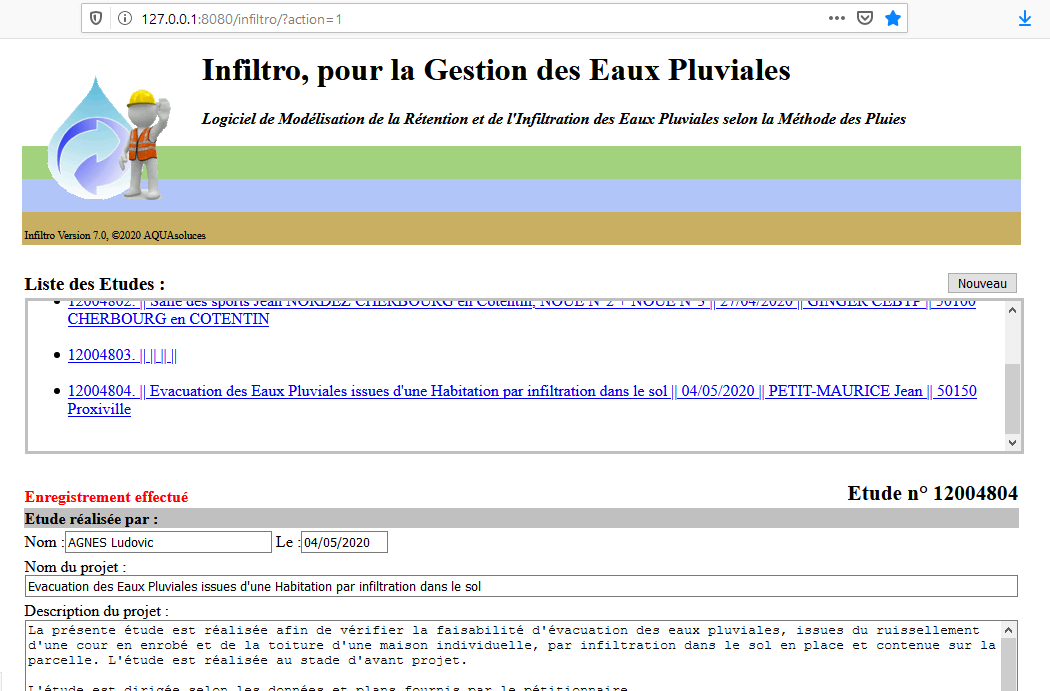Screen dimensions: 1050x691
Task: Click the Save to Pocket icon
Action: (865, 19)
